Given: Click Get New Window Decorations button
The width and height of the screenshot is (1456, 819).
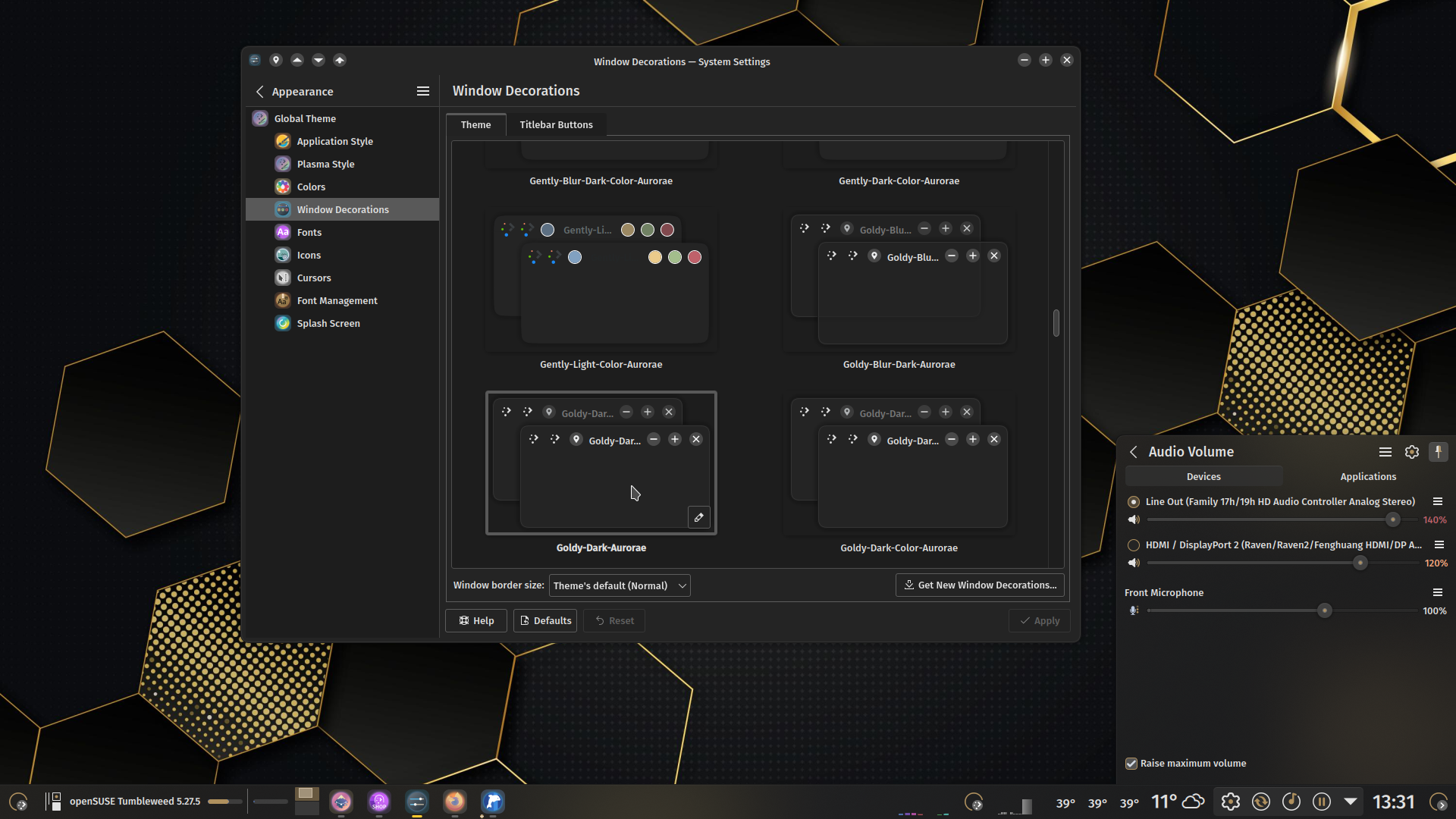Looking at the screenshot, I should pyautogui.click(x=980, y=585).
